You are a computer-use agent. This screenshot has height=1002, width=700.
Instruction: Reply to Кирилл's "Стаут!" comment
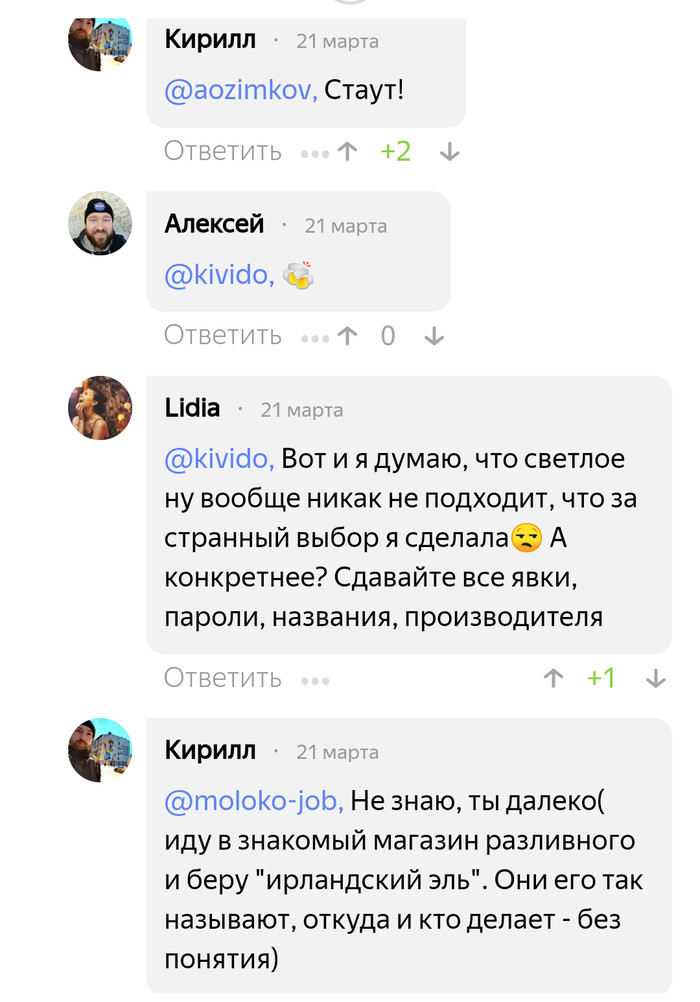[x=223, y=152]
